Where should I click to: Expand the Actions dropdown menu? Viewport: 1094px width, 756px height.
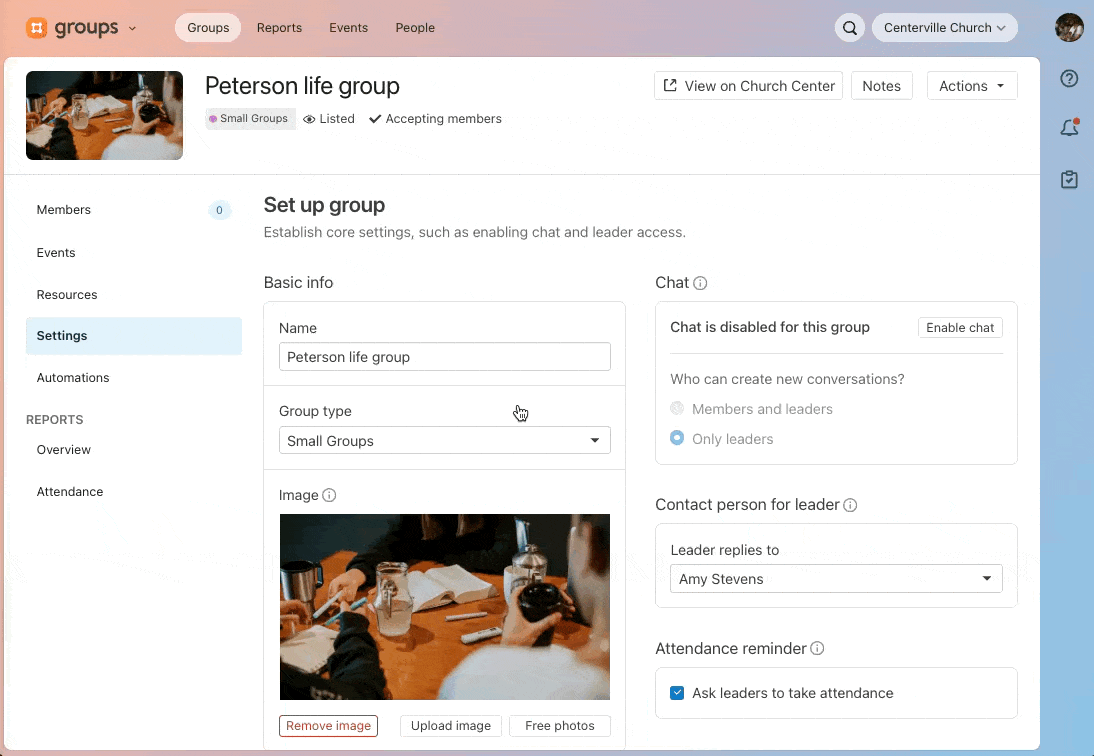[x=971, y=86]
